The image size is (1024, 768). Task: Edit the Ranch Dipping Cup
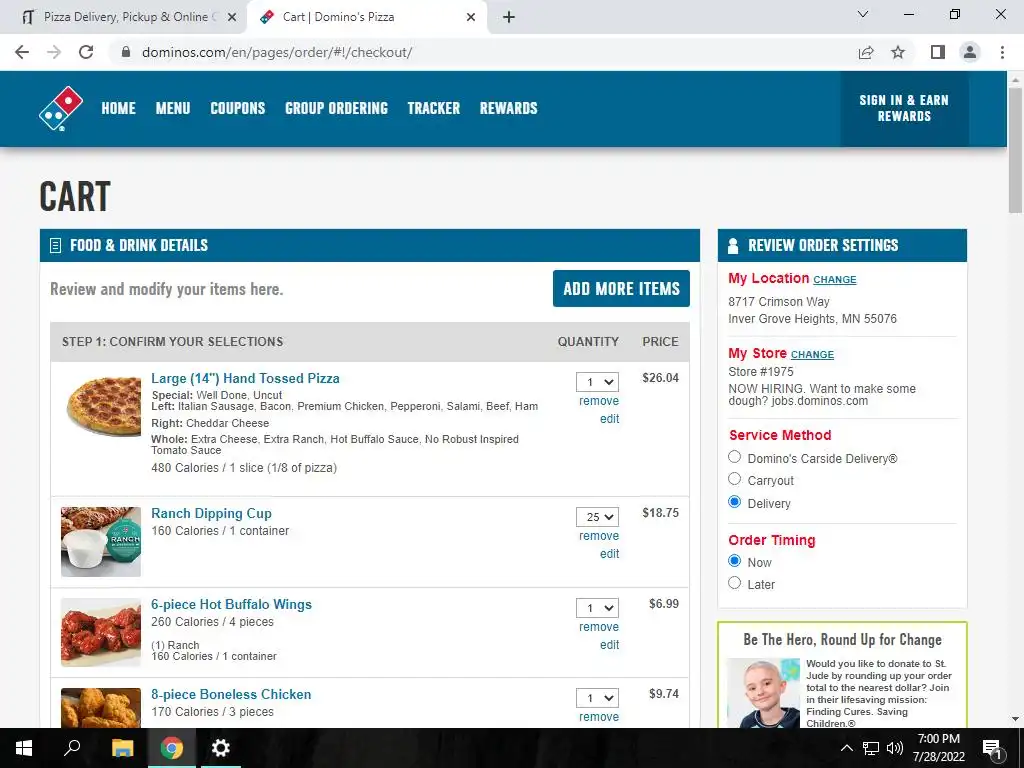coord(609,554)
